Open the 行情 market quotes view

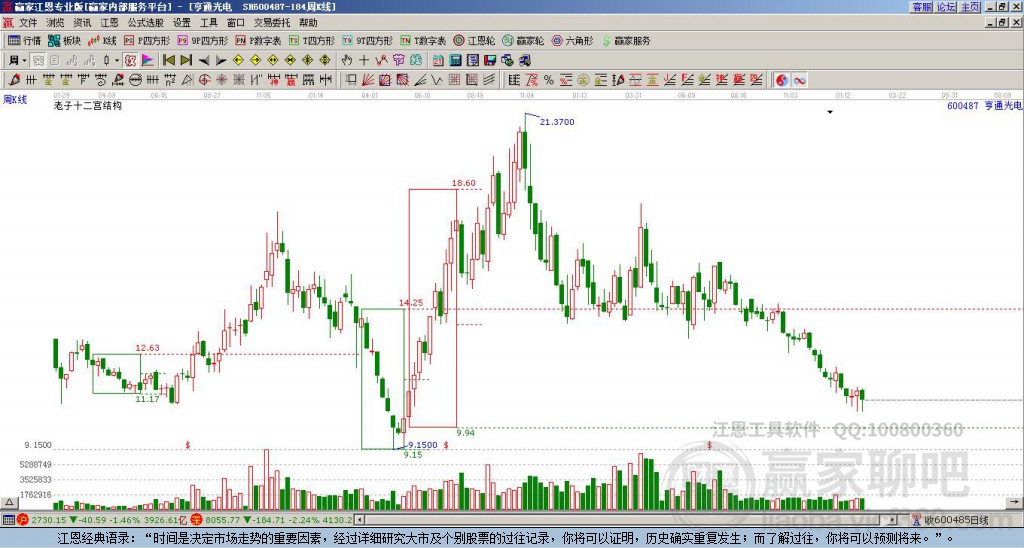click(x=25, y=40)
